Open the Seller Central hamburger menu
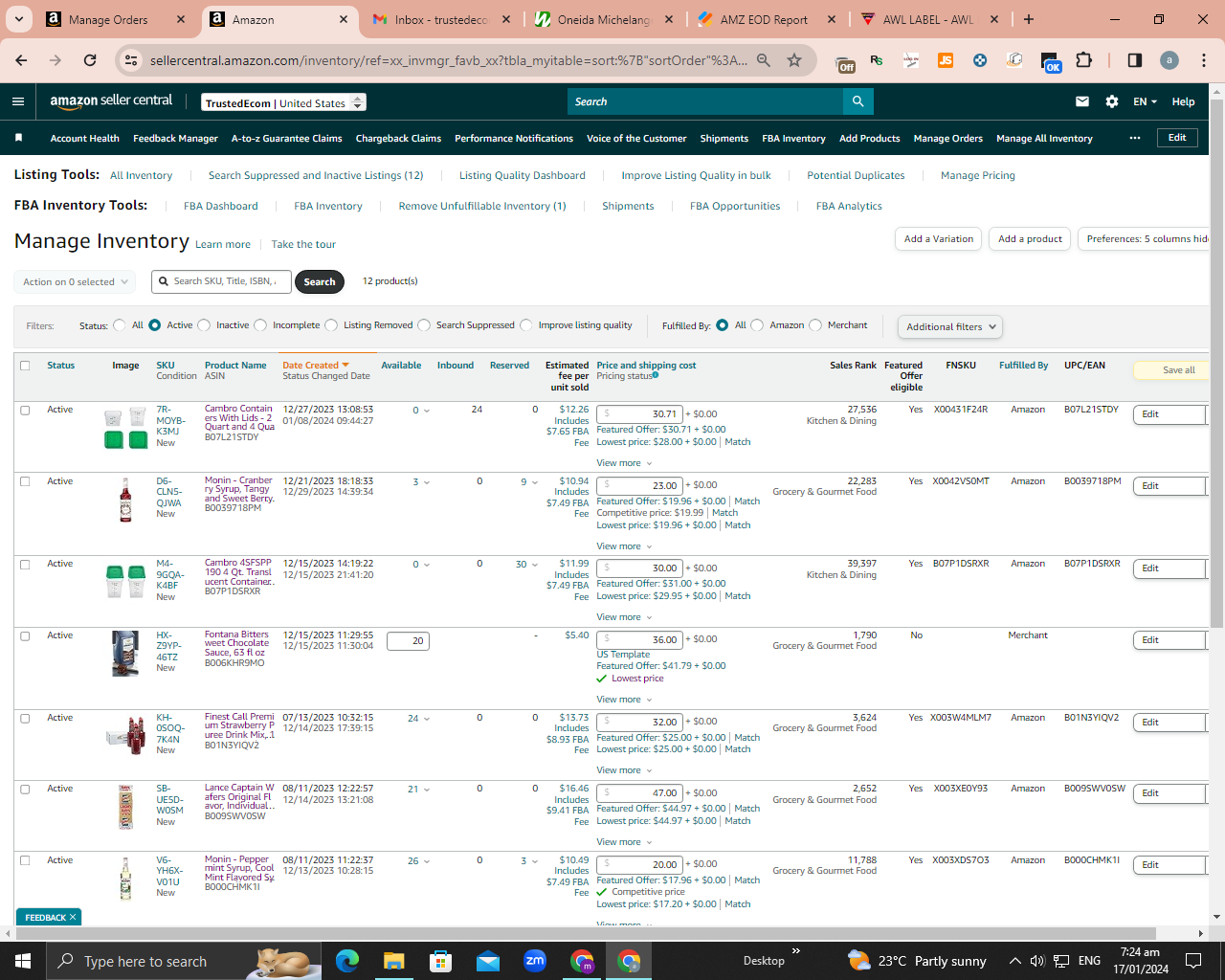The height and width of the screenshot is (980, 1225). (x=18, y=101)
